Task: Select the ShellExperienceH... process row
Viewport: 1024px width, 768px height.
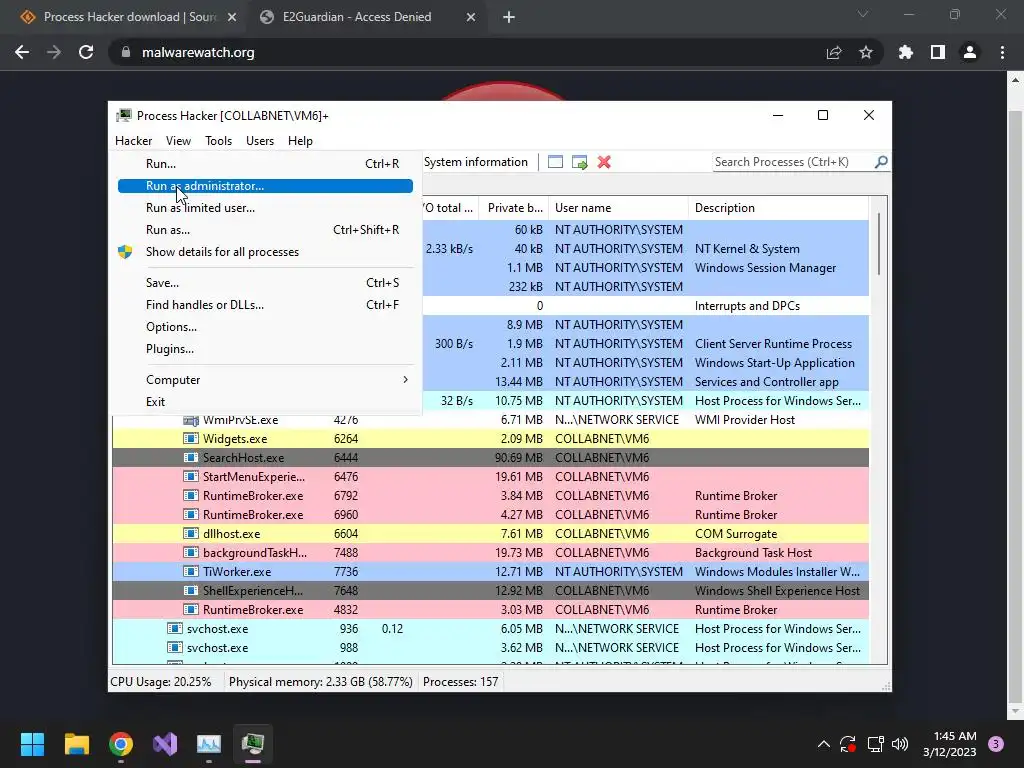Action: [490, 590]
